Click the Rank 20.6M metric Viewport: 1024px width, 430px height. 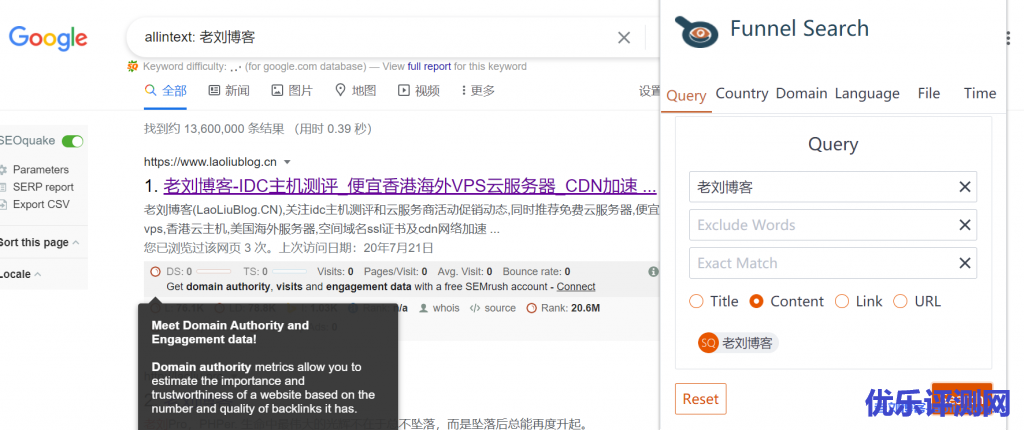click(563, 308)
